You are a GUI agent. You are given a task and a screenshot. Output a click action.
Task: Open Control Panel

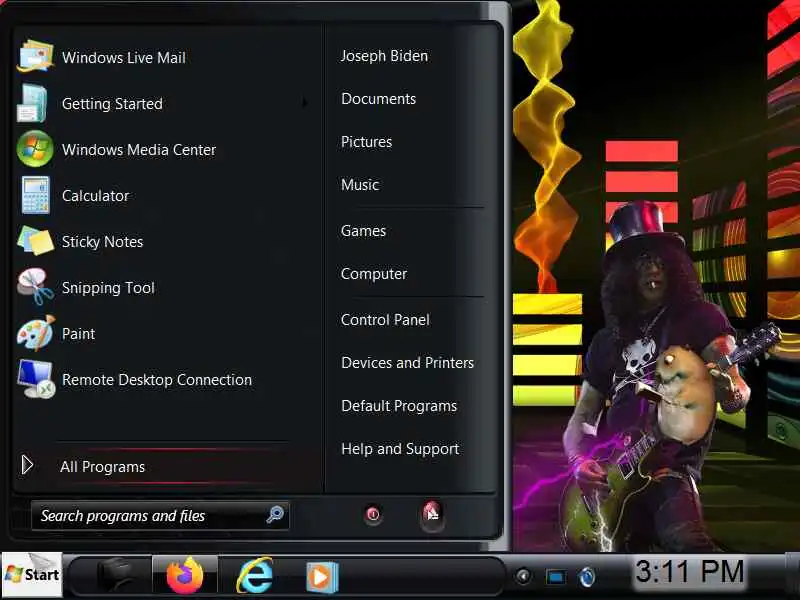tap(385, 320)
